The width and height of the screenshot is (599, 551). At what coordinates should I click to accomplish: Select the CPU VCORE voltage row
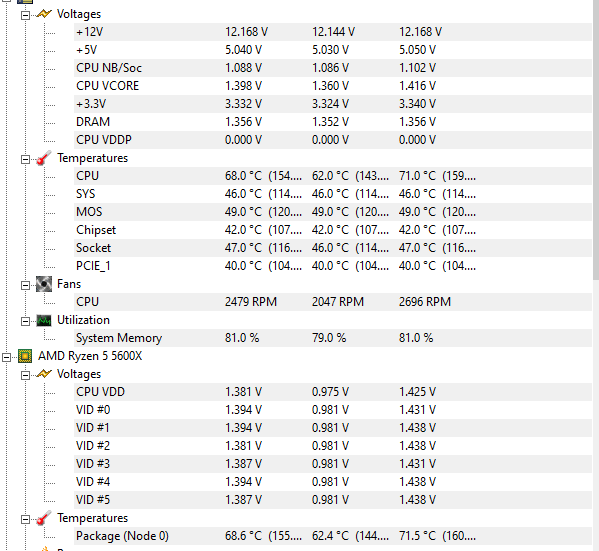click(333, 86)
